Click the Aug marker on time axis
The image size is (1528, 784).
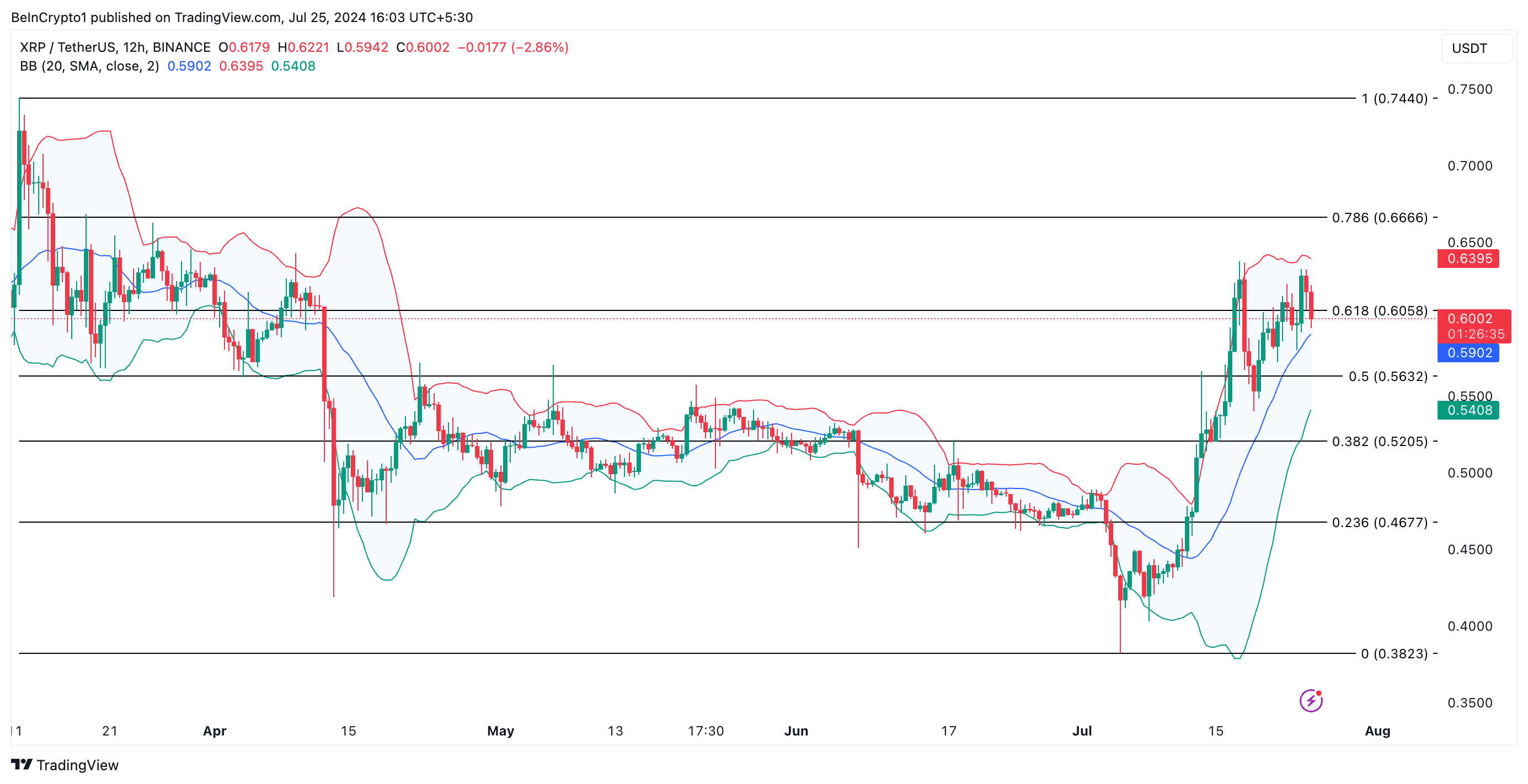pos(1377,731)
